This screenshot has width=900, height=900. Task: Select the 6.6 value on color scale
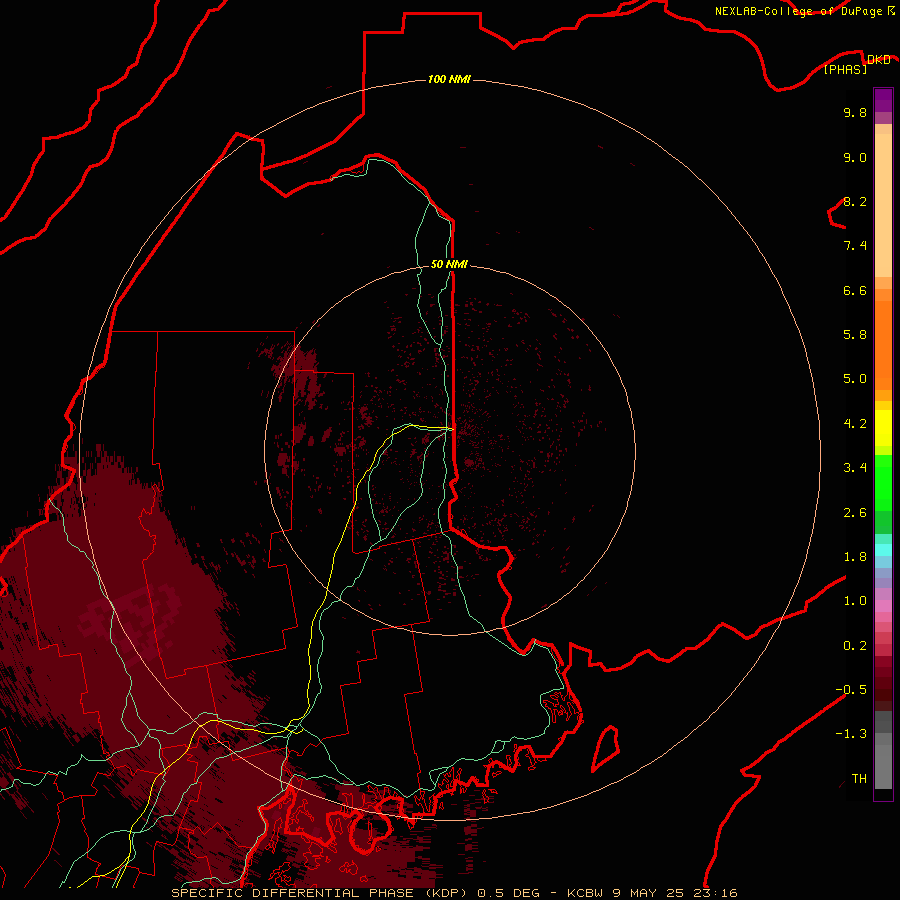tap(855, 290)
